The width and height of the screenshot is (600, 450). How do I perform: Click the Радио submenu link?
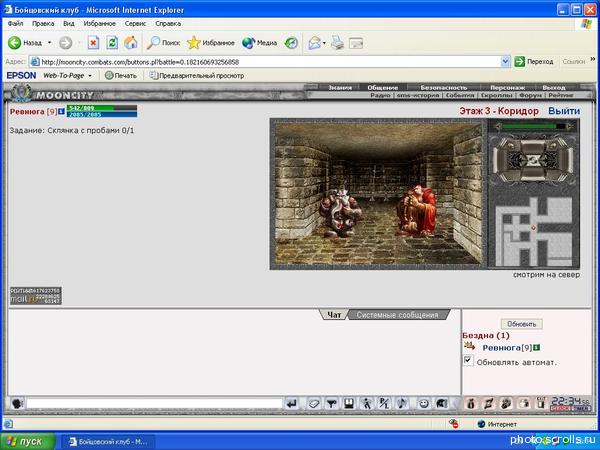[x=380, y=95]
